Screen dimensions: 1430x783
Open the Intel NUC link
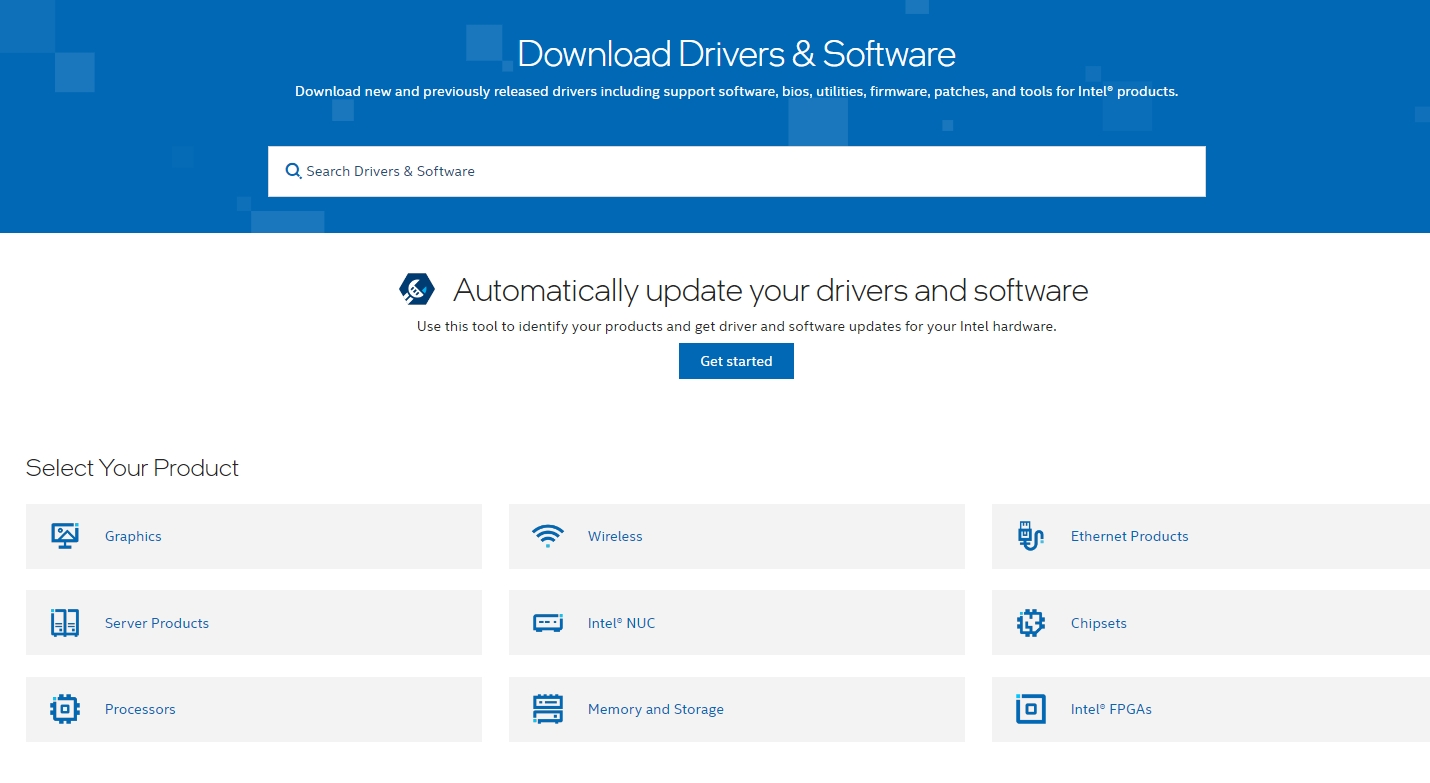(621, 623)
